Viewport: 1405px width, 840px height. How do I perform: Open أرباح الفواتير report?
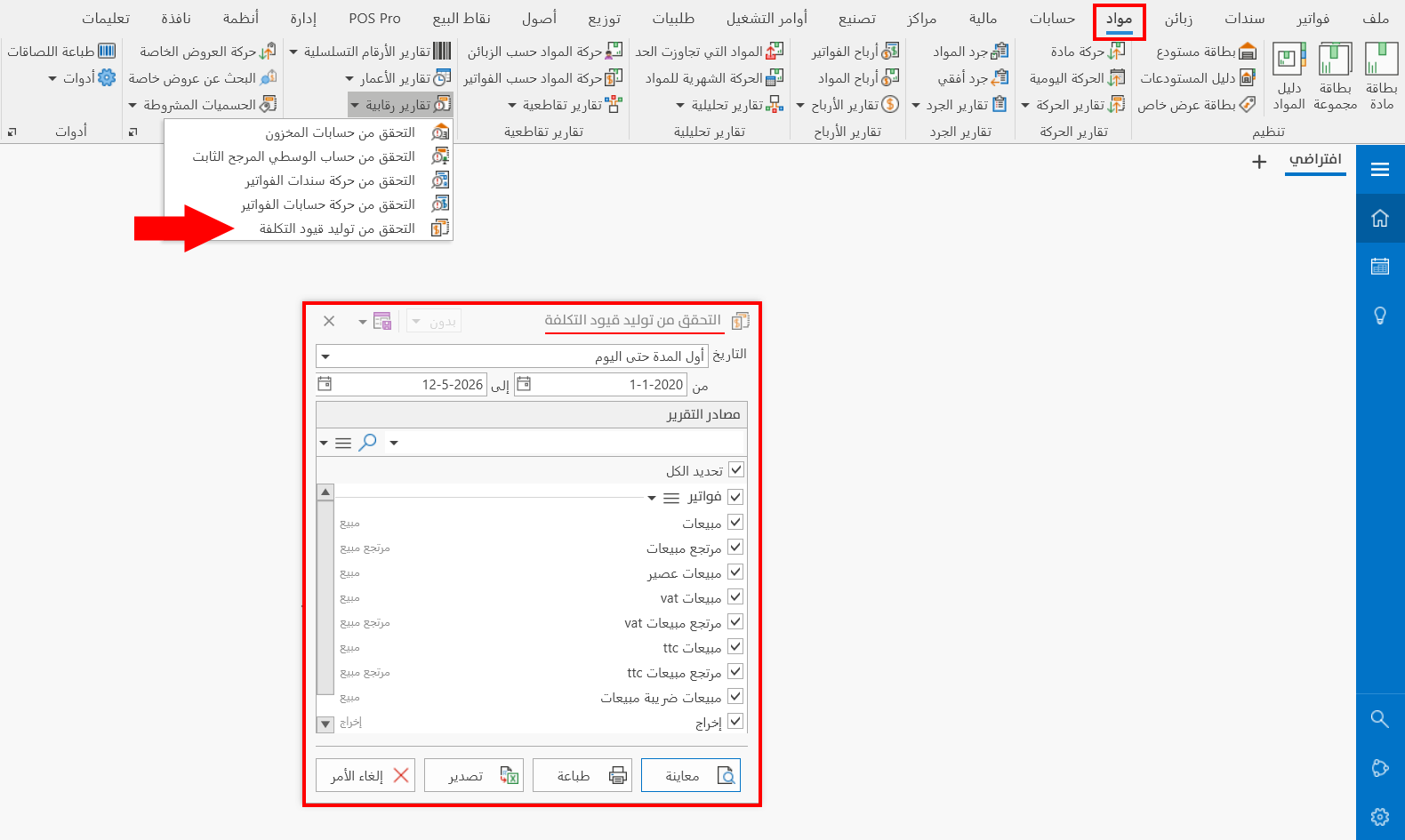(855, 52)
